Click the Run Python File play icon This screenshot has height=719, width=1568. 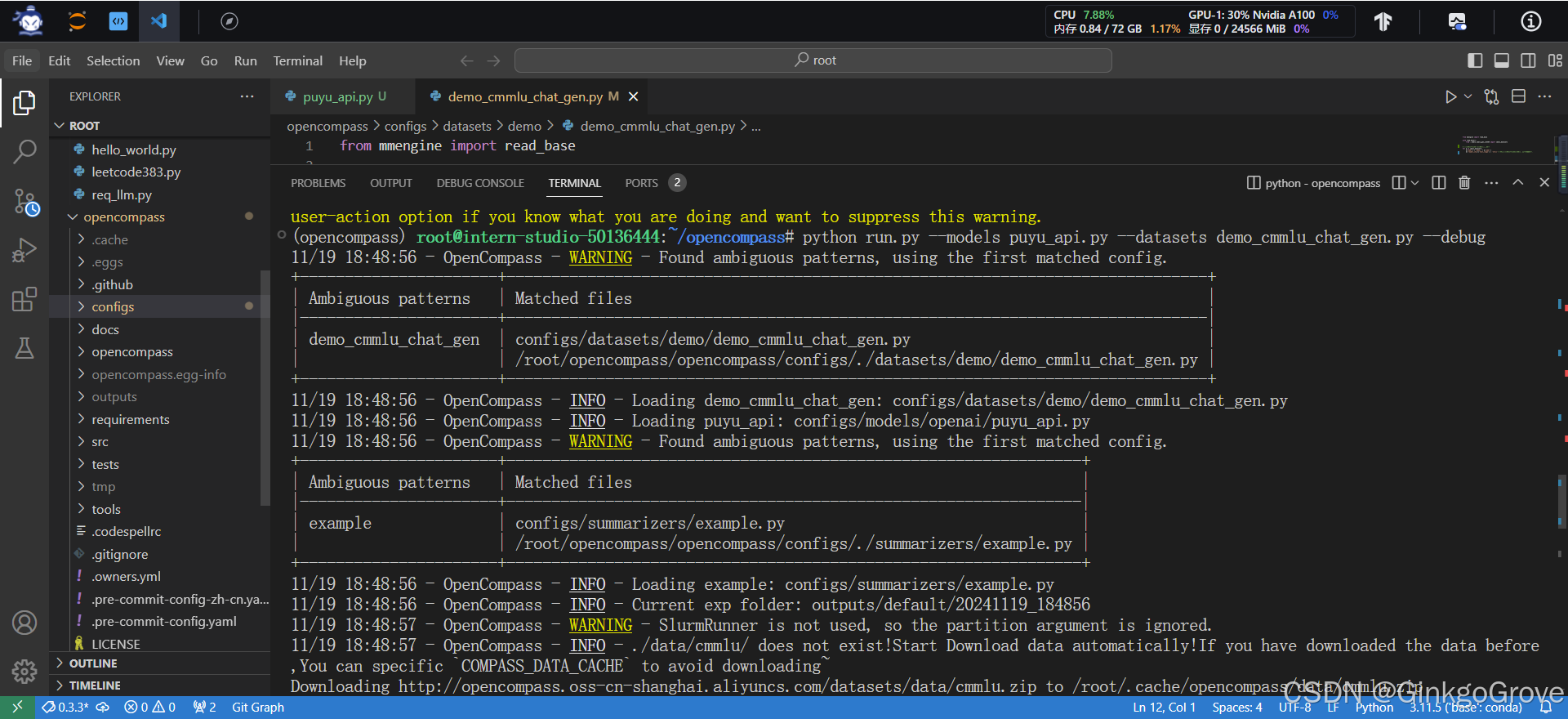(1450, 96)
